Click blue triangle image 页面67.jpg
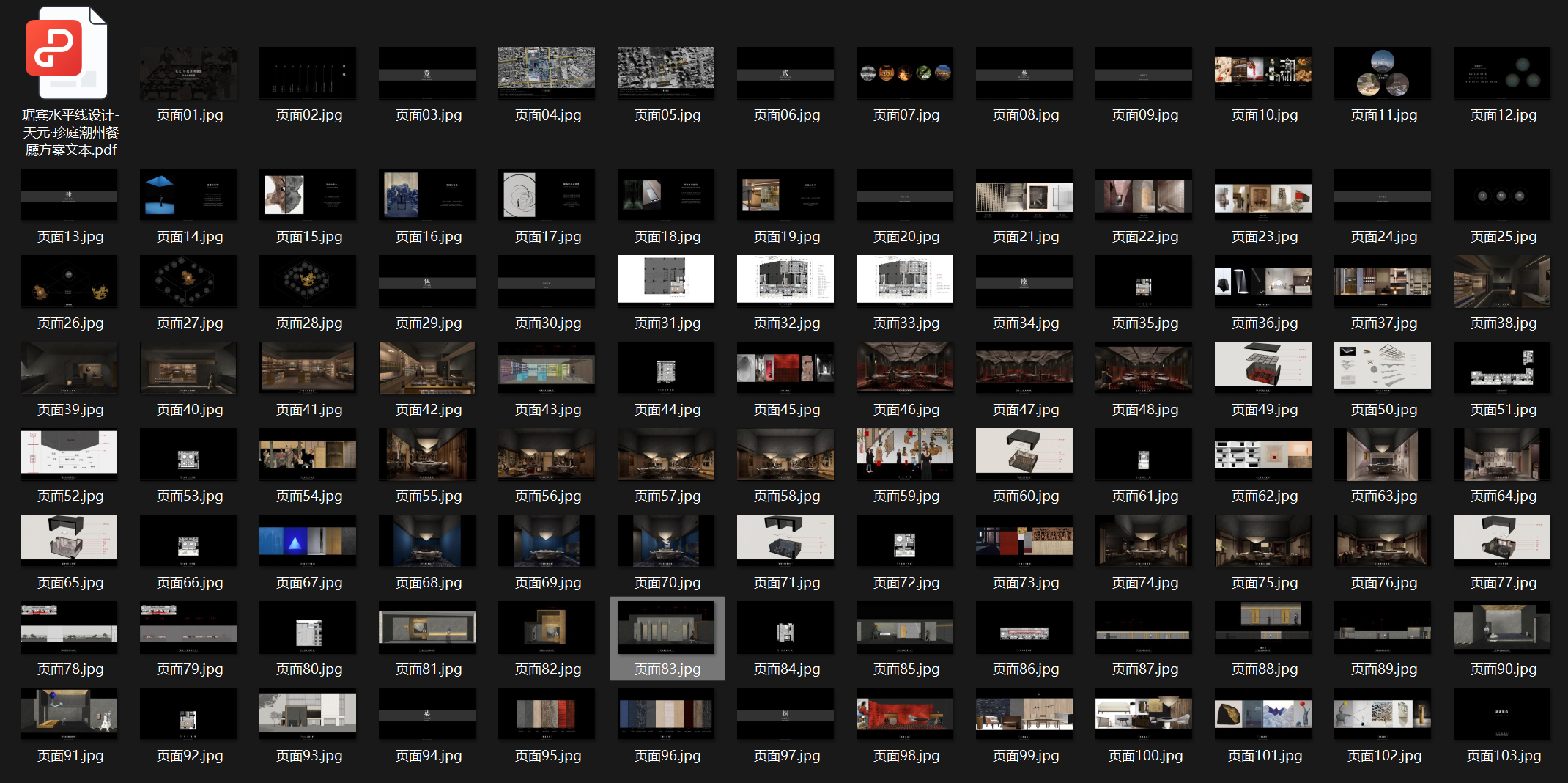Image resolution: width=1568 pixels, height=783 pixels. [308, 540]
